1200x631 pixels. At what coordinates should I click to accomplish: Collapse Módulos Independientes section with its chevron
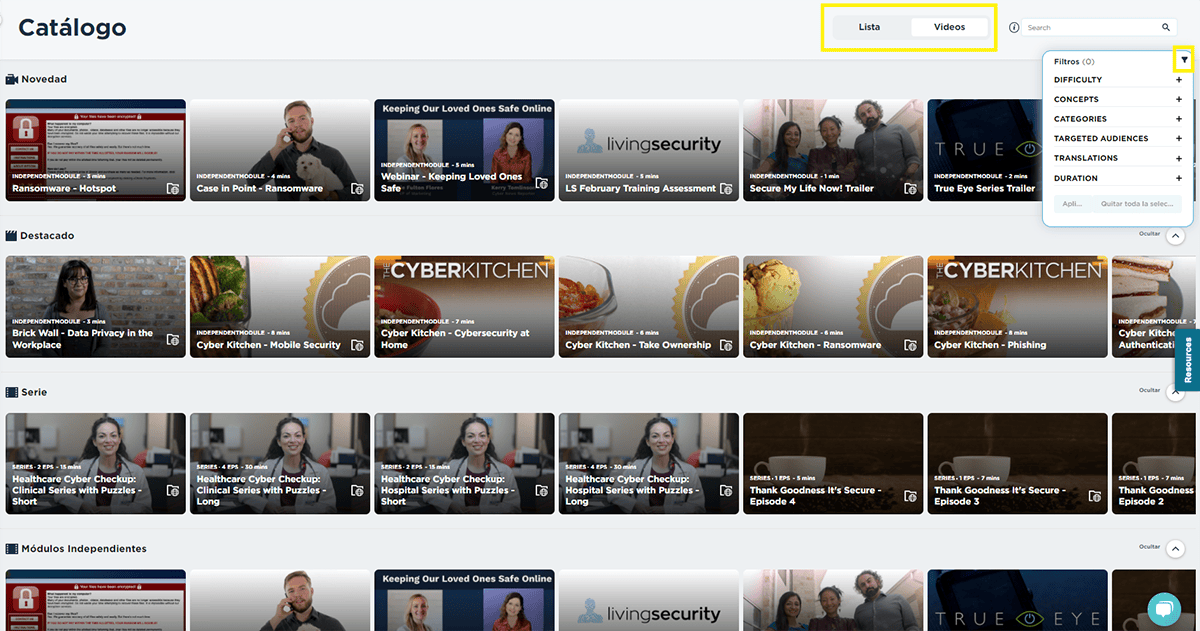coord(1176,550)
